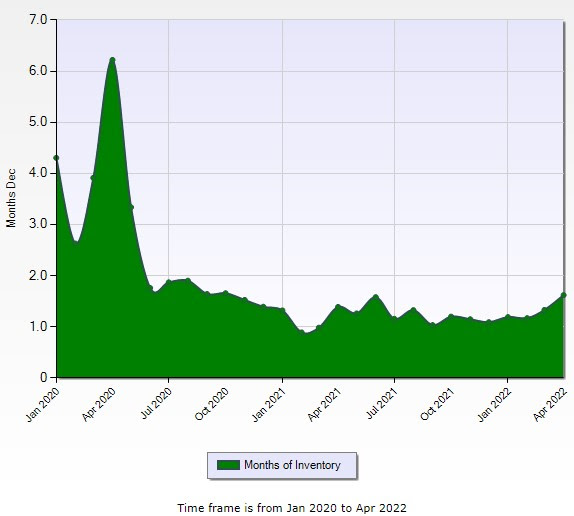Image resolution: width=574 pixels, height=516 pixels.
Task: Click the 6.0 y-axis tick label
Action: click(38, 71)
